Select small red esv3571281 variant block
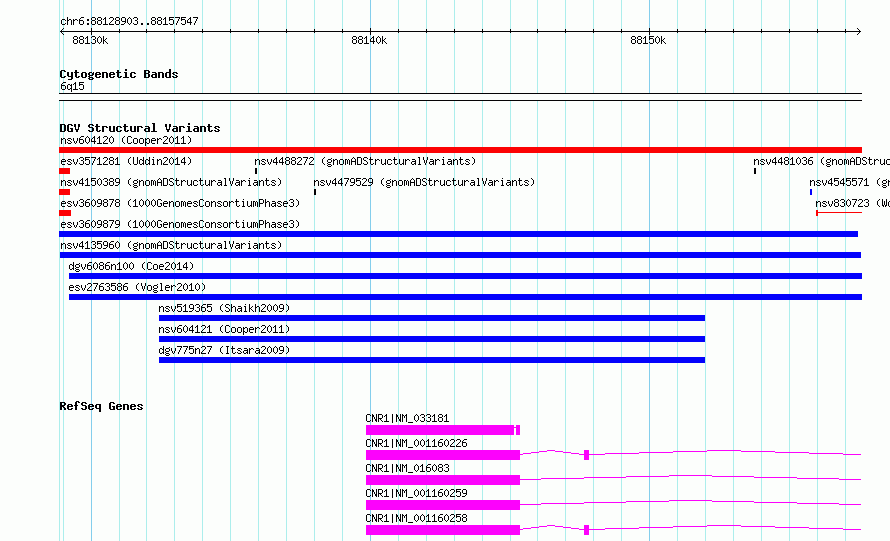The width and height of the screenshot is (890, 541). tap(64, 171)
